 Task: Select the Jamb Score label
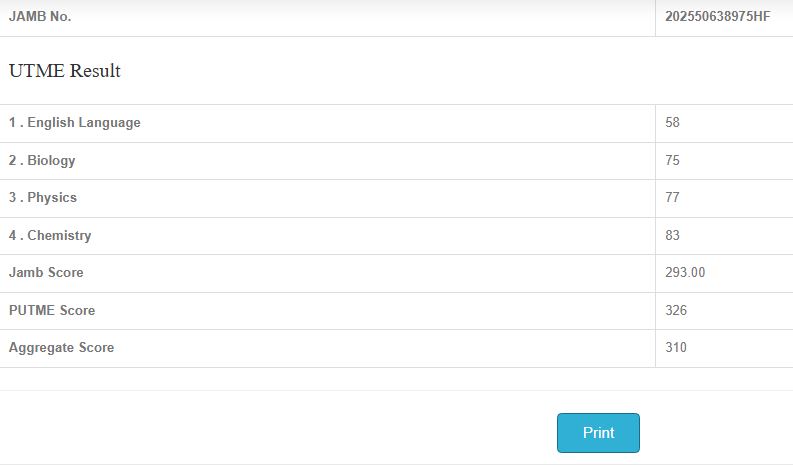46,273
